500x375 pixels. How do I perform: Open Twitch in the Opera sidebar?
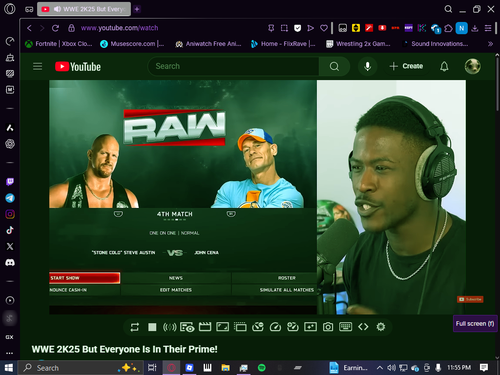[x=10, y=182]
